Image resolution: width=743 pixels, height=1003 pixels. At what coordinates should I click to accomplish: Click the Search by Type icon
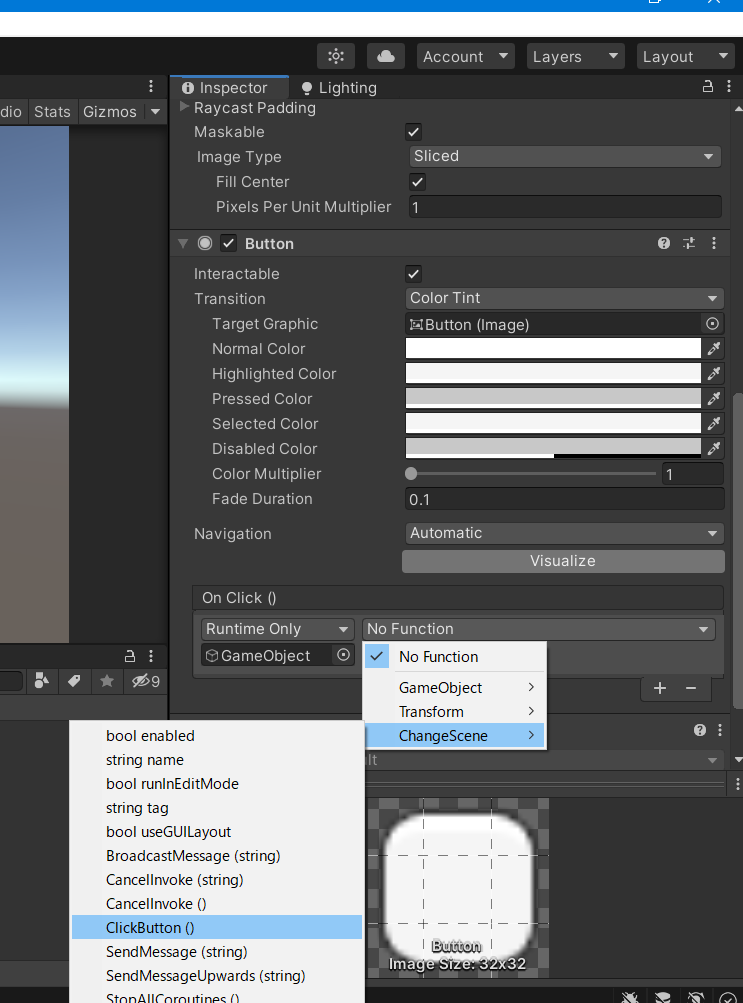point(42,681)
